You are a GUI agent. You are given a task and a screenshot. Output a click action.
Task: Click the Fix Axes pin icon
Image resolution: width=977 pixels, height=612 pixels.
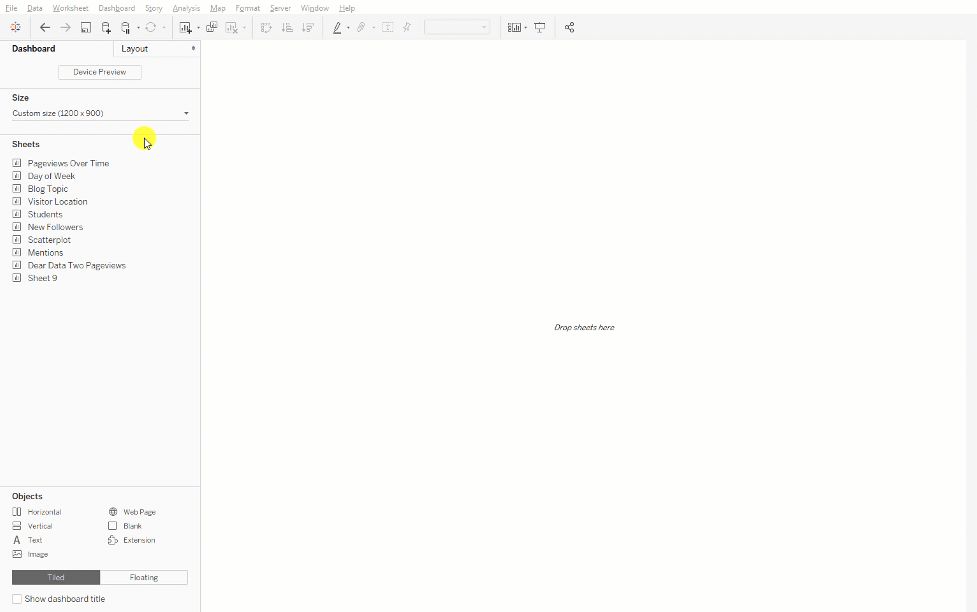coord(407,27)
